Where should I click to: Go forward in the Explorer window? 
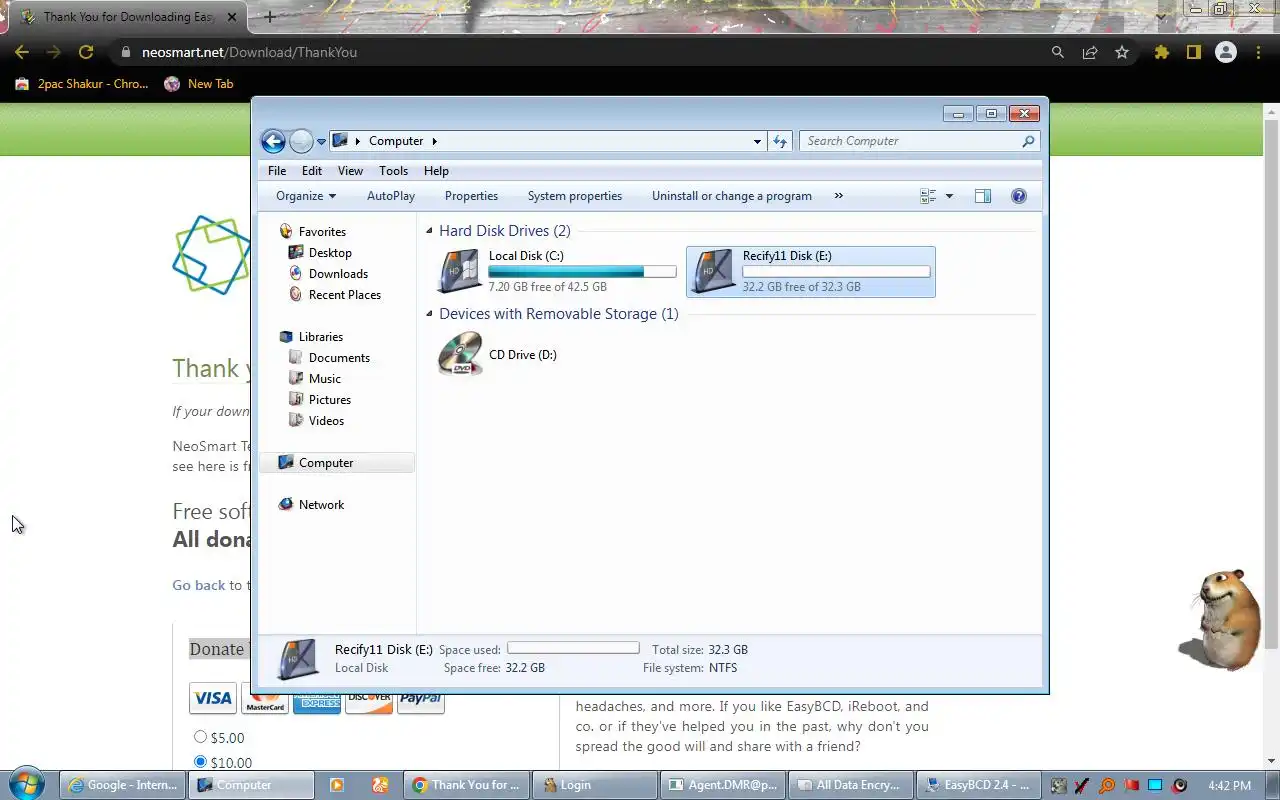click(x=301, y=141)
